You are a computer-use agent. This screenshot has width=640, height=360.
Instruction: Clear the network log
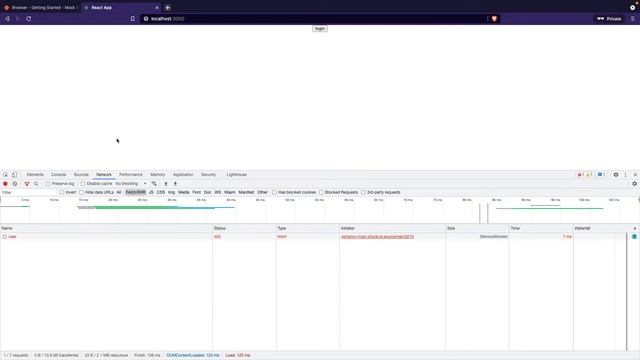coord(15,184)
